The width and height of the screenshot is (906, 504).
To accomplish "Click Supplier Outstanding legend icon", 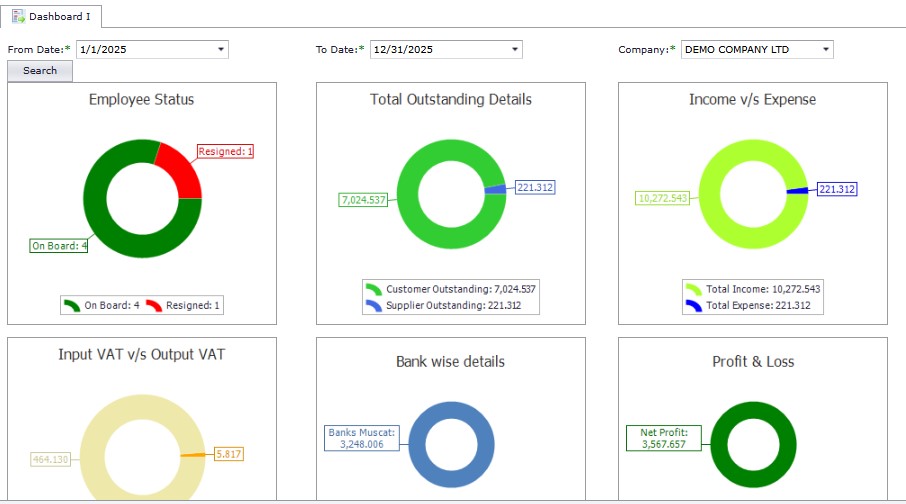I will (373, 305).
